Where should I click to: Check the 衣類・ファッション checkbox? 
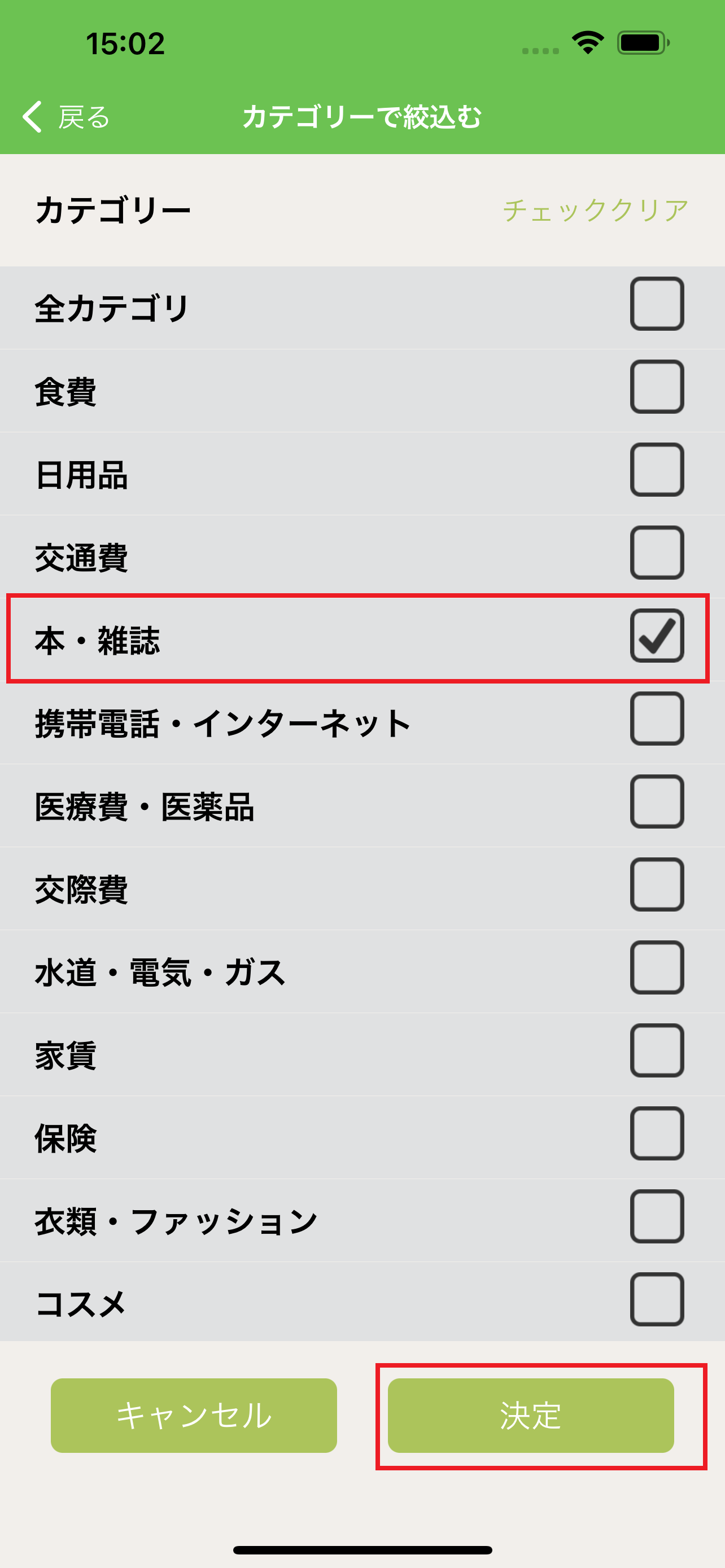pyautogui.click(x=656, y=1216)
